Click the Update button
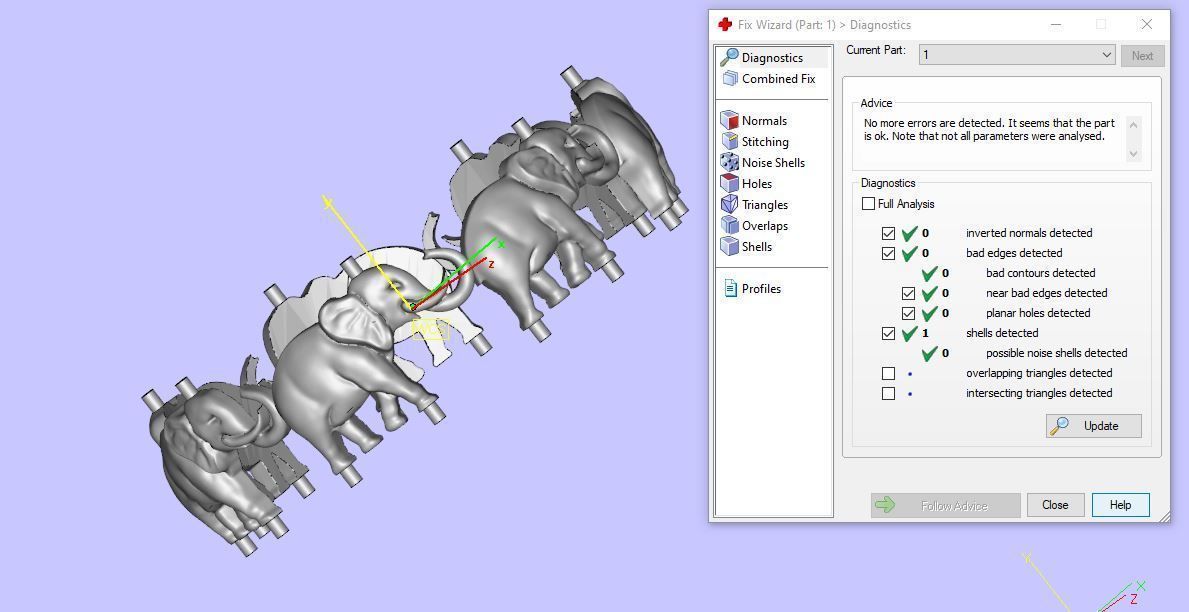The width and height of the screenshot is (1189, 612). 1093,425
